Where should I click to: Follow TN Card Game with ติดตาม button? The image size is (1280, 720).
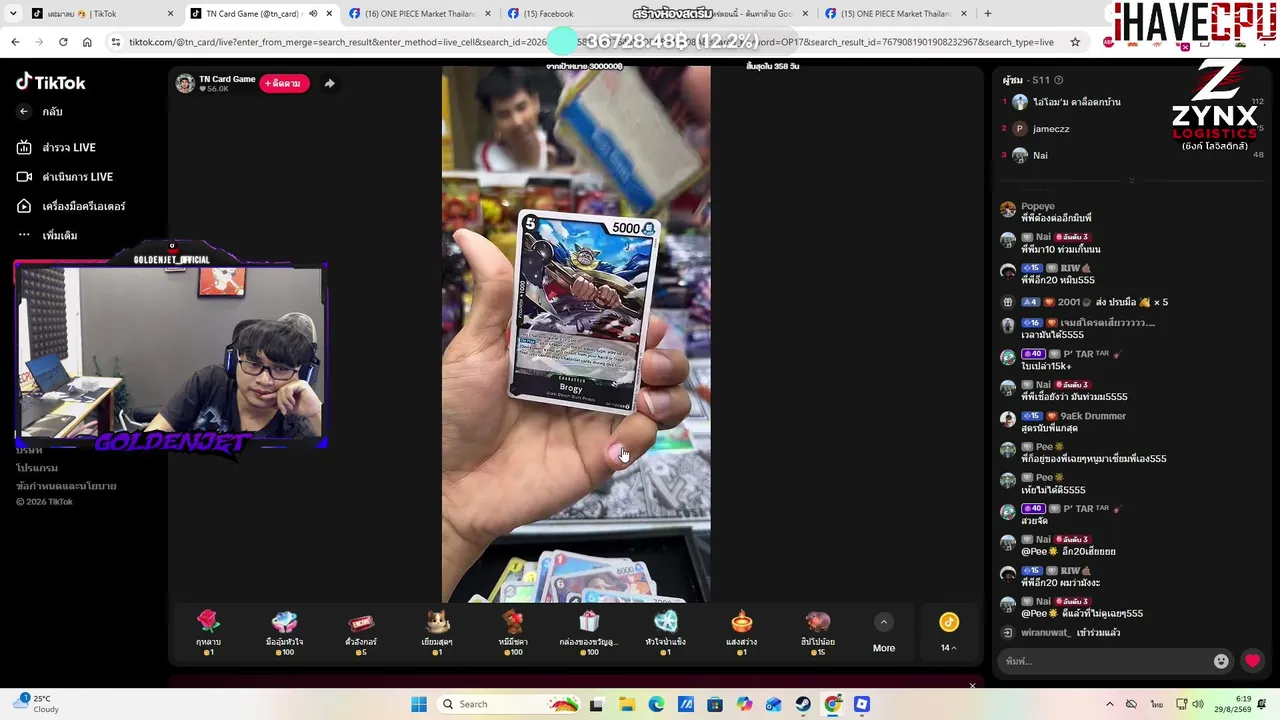tap(284, 83)
